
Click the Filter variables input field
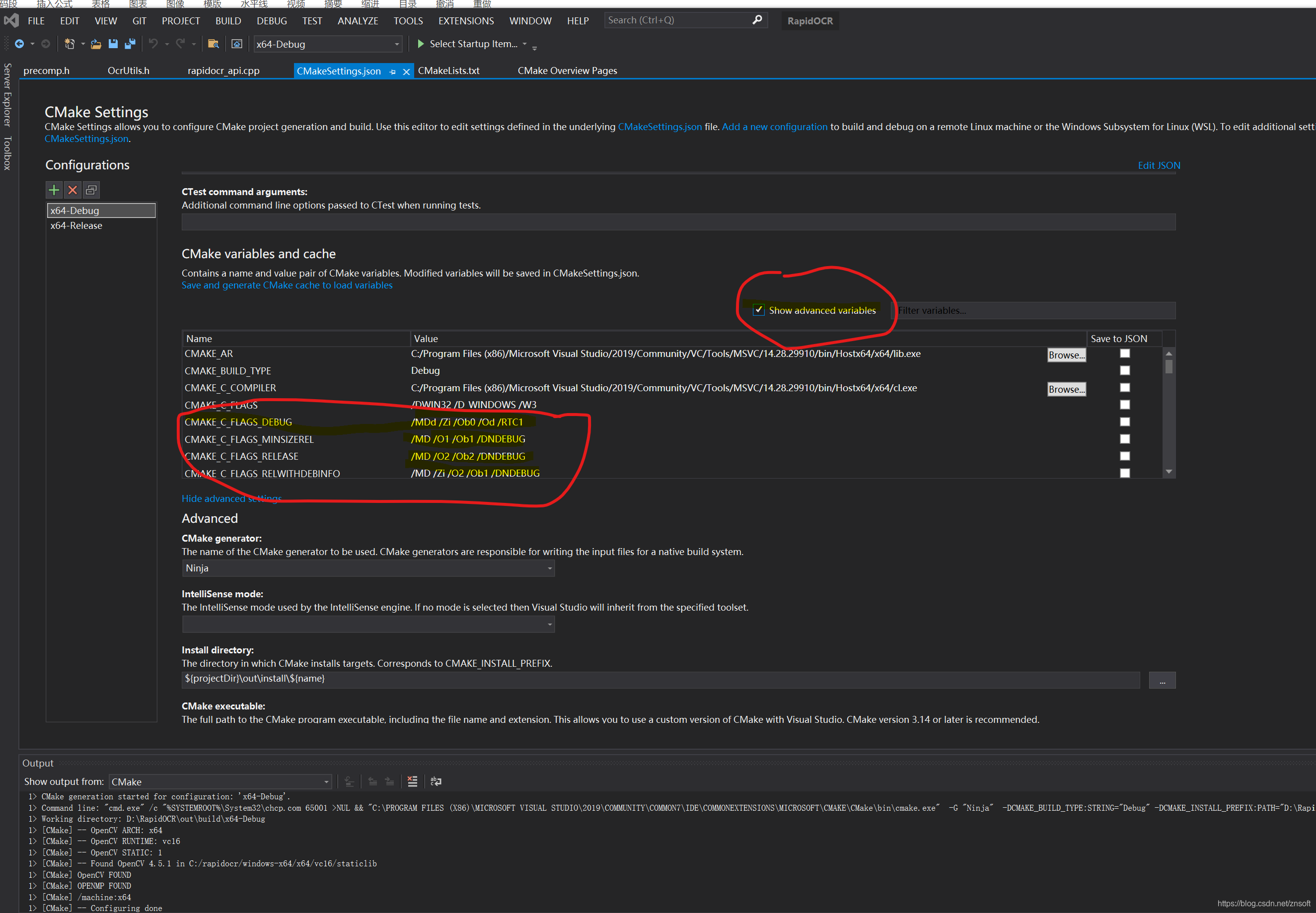1033,311
